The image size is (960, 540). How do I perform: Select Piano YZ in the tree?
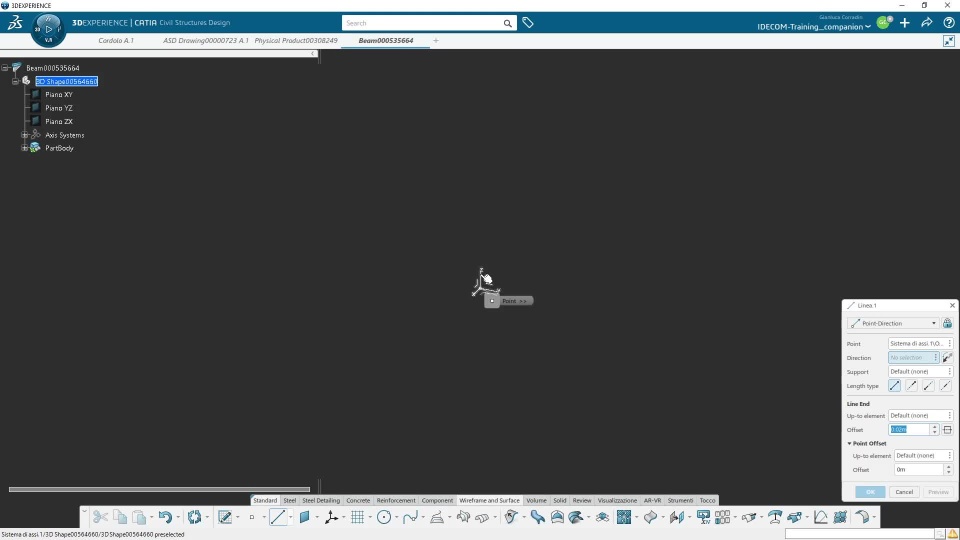tap(59, 108)
